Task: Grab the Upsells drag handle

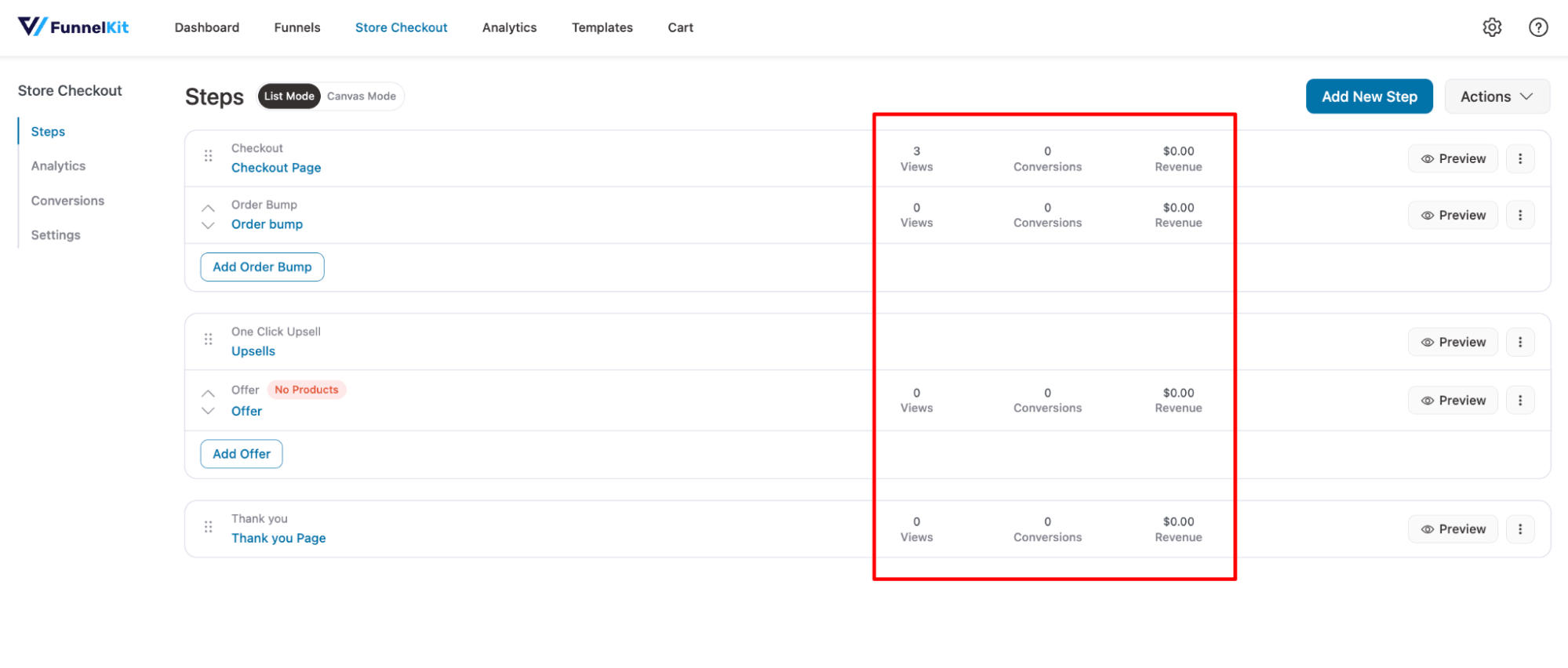Action: (x=209, y=339)
